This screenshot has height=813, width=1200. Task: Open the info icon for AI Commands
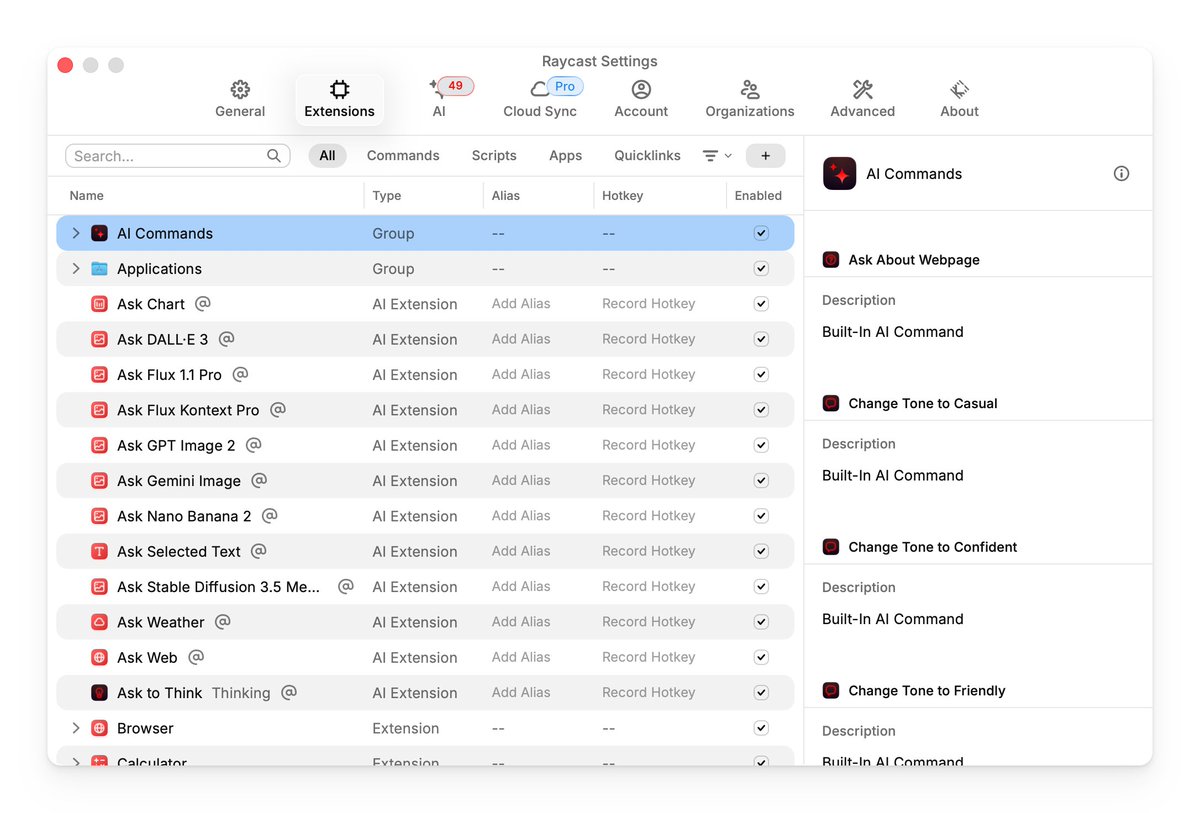(1122, 173)
